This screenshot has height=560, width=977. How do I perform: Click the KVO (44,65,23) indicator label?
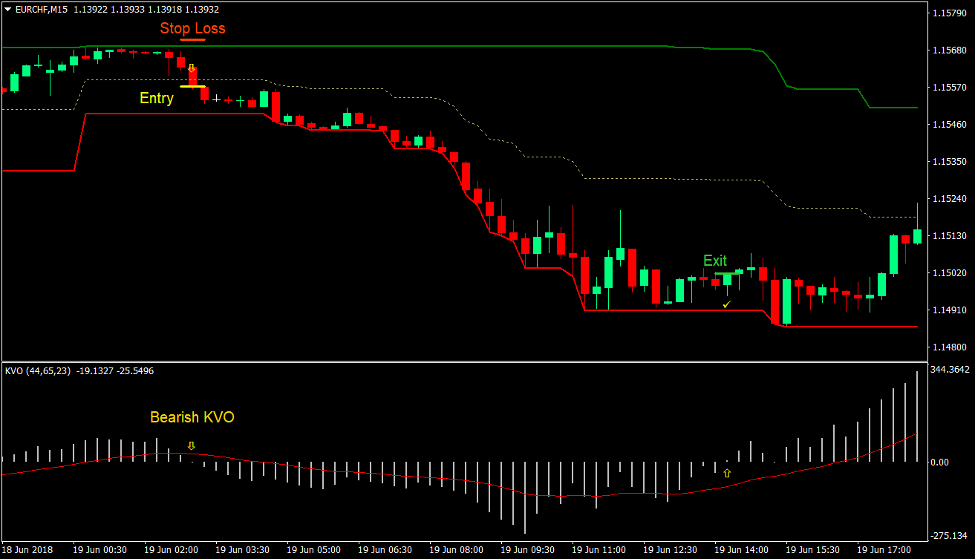click(x=37, y=371)
